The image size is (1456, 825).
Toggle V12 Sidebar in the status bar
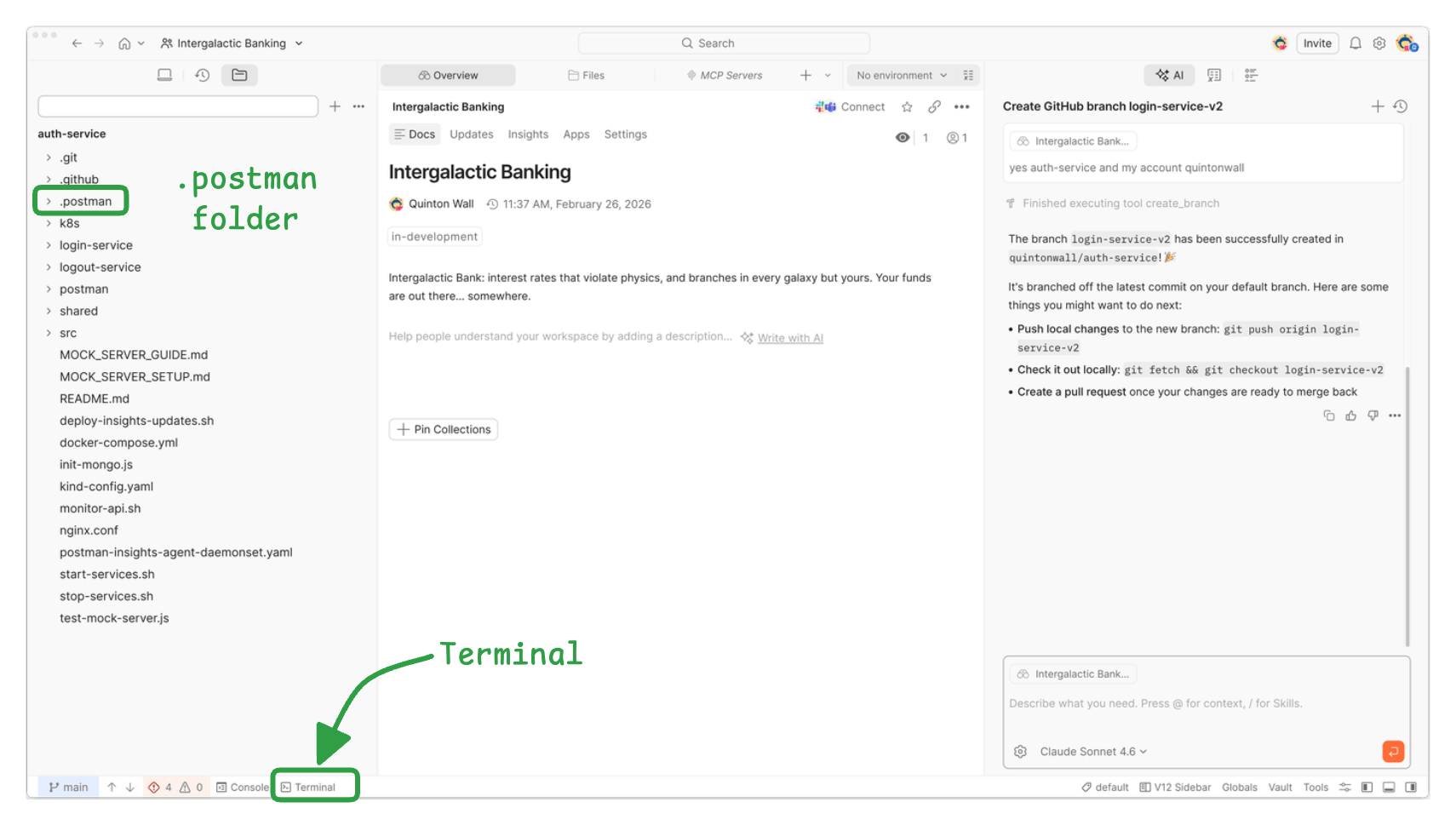click(x=1175, y=788)
